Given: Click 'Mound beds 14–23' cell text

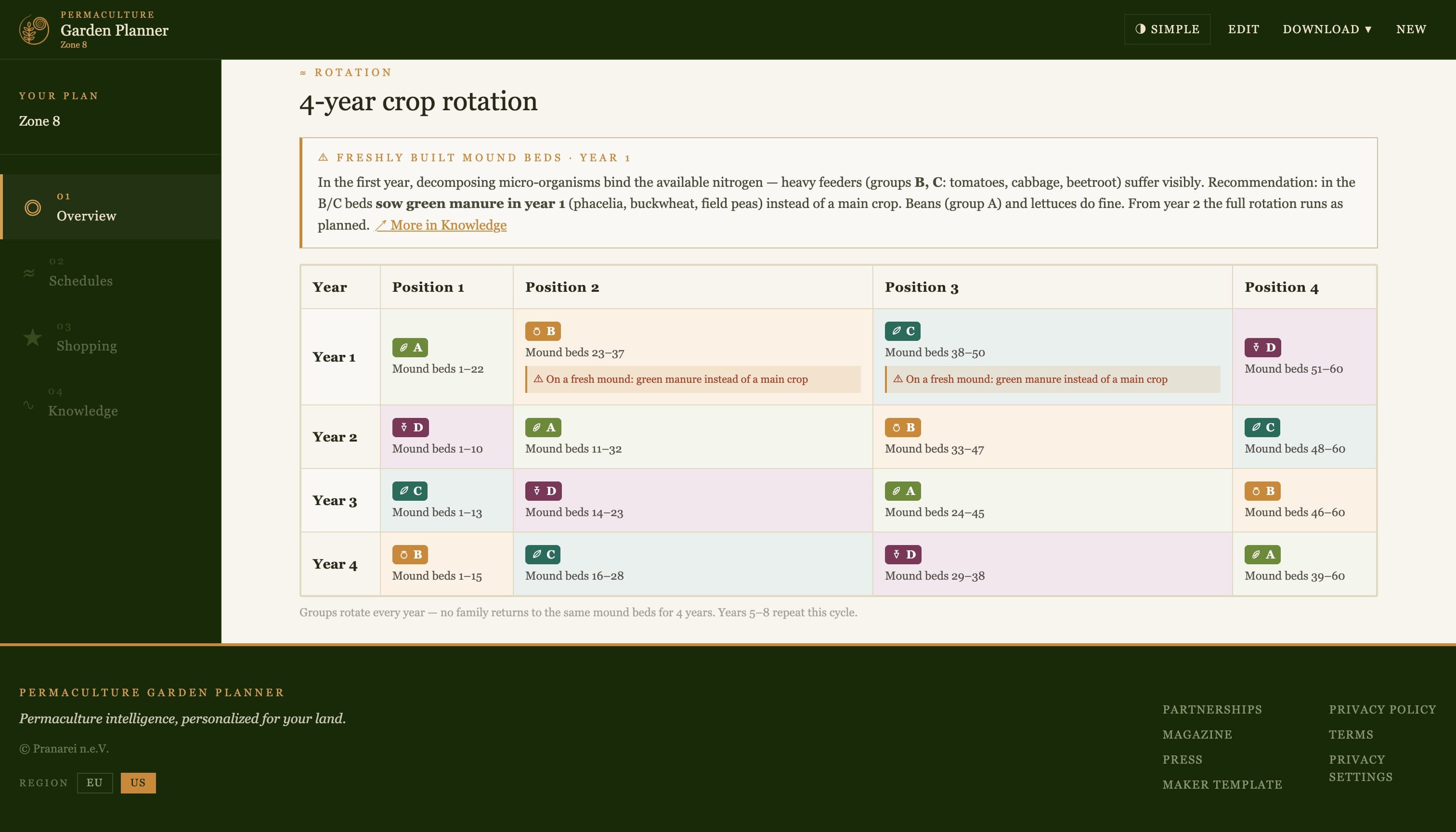Looking at the screenshot, I should click(x=574, y=513).
